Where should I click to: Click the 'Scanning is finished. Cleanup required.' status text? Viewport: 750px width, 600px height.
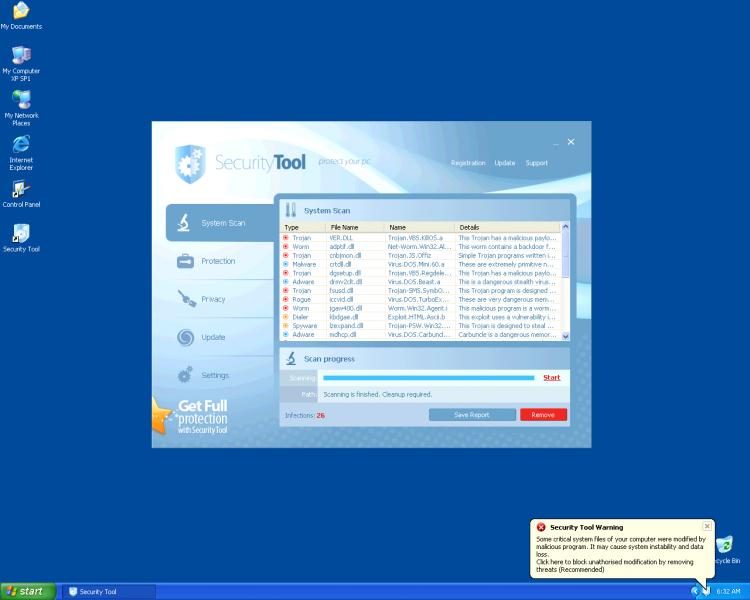point(377,394)
